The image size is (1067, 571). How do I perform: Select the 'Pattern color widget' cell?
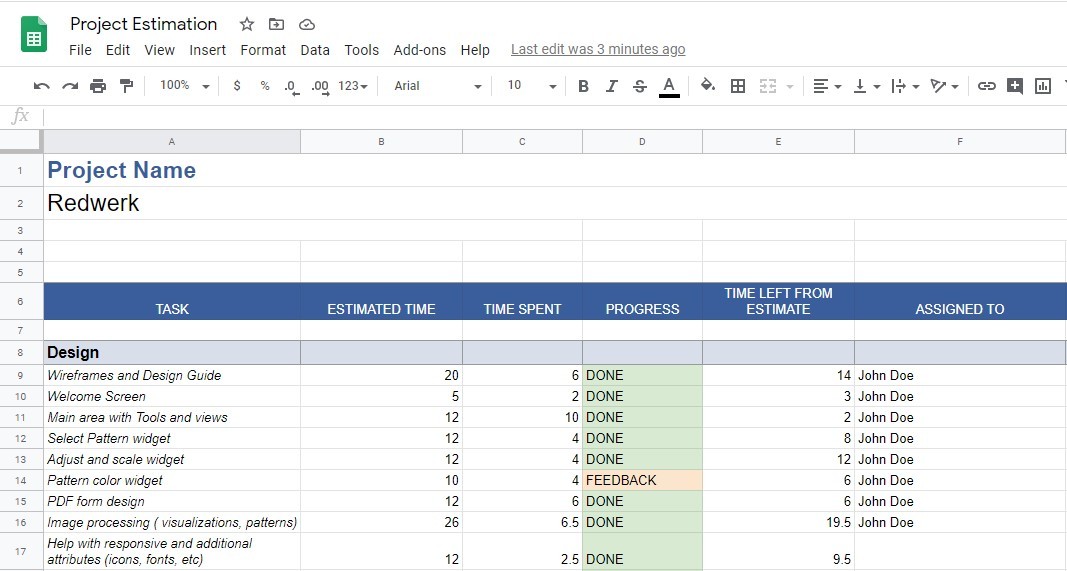(171, 480)
